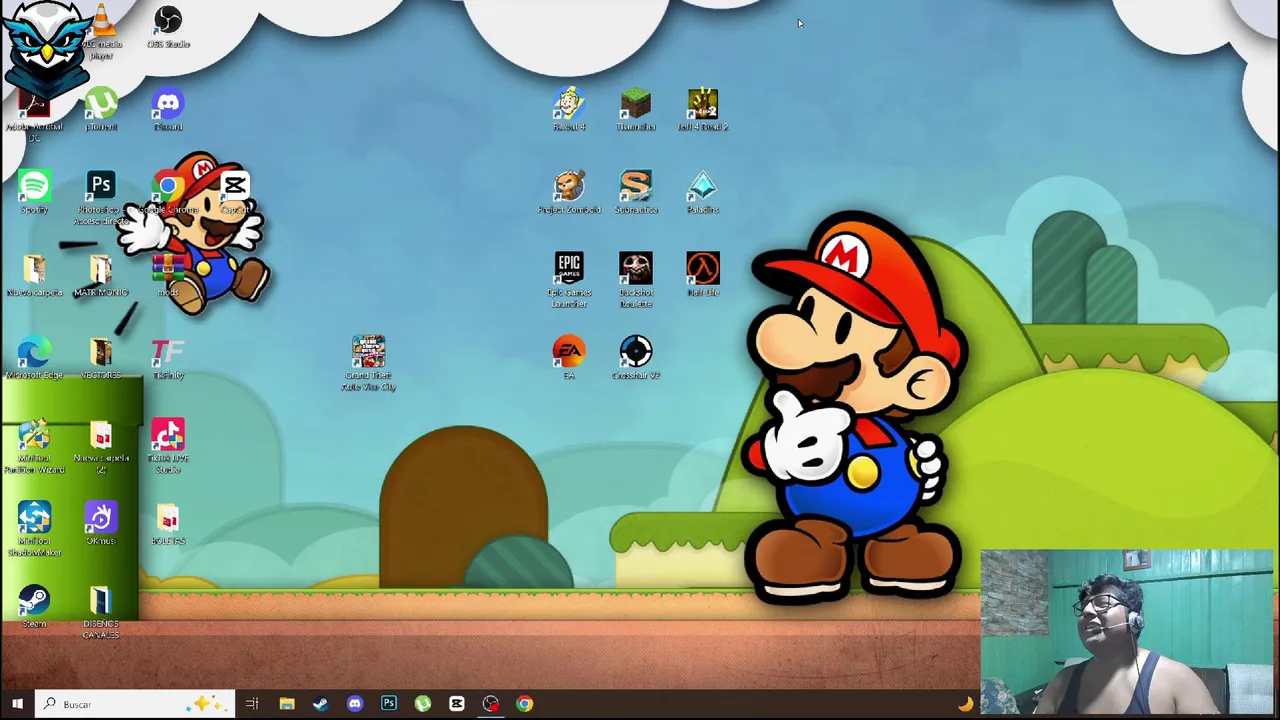Select the Left 4 Dead 2 shortcut
This screenshot has height=720, width=1280.
tap(703, 104)
